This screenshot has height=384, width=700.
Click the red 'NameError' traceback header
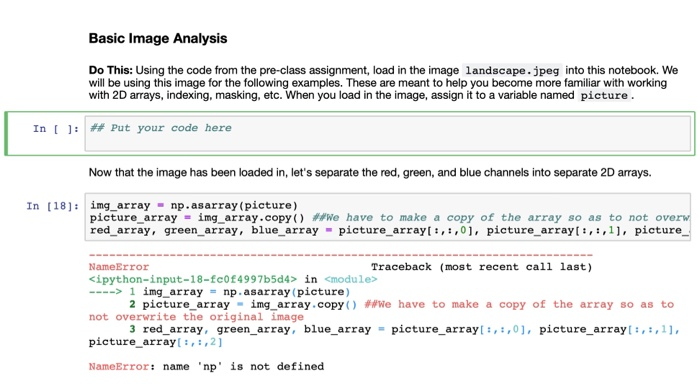point(119,267)
